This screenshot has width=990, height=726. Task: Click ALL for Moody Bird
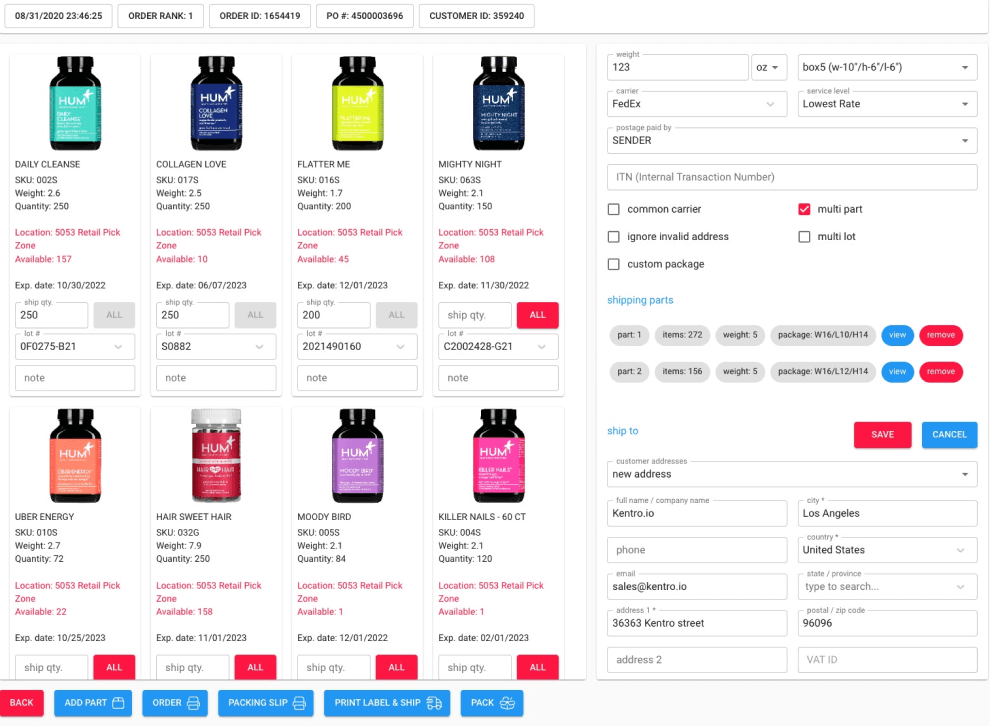(x=397, y=667)
